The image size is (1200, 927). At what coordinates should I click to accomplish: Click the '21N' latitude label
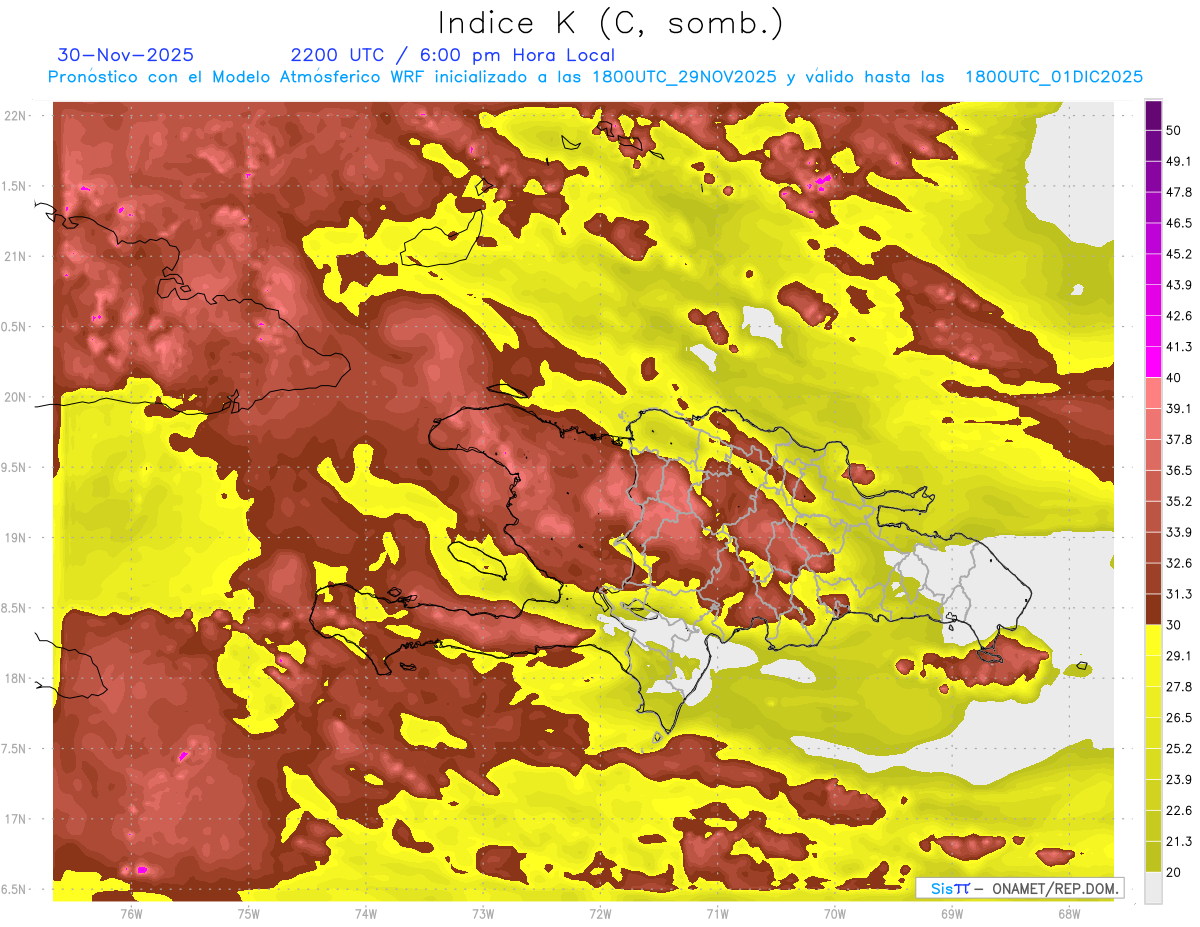16,256
